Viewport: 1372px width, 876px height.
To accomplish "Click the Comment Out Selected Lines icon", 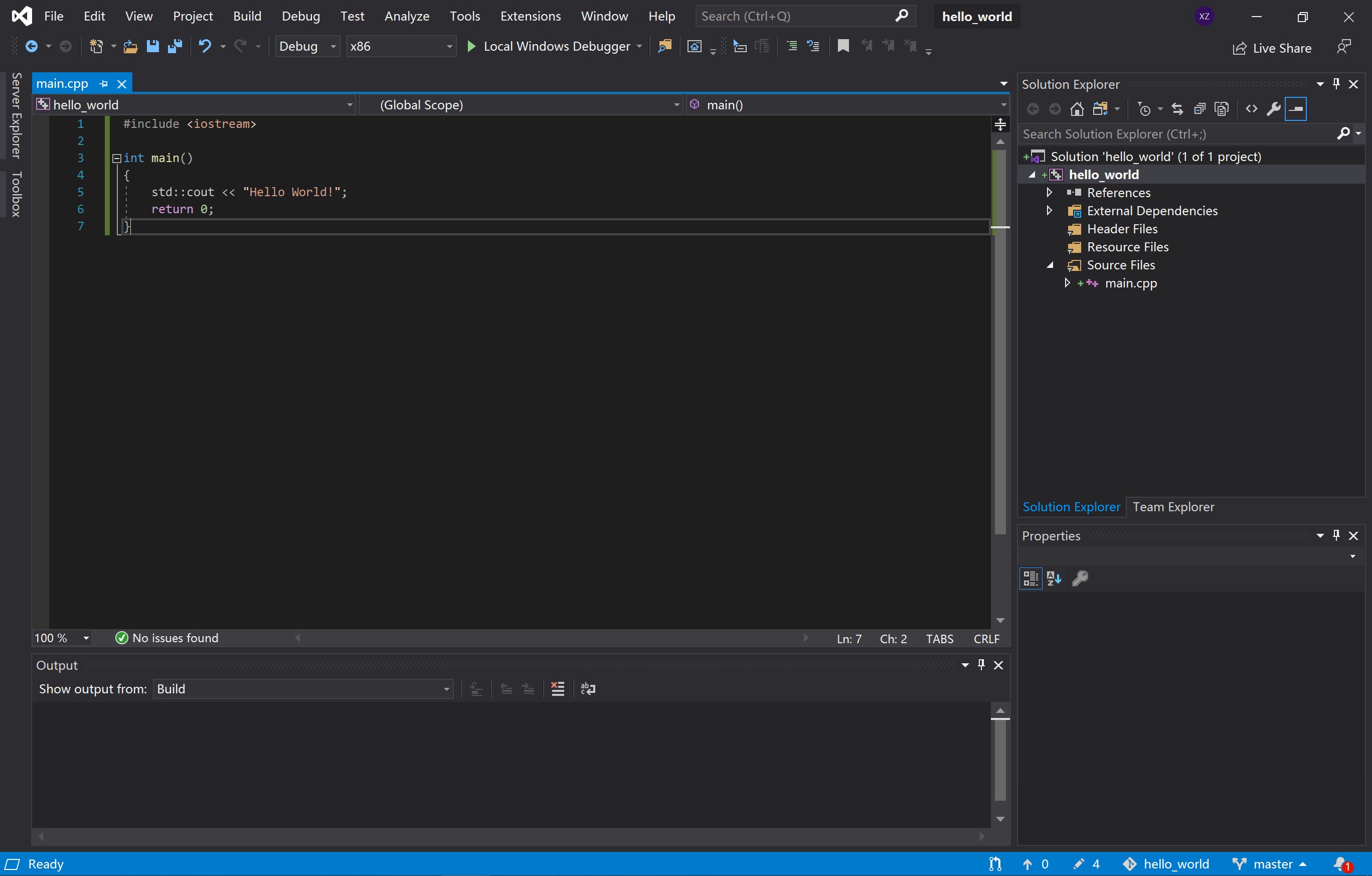I will (x=792, y=46).
